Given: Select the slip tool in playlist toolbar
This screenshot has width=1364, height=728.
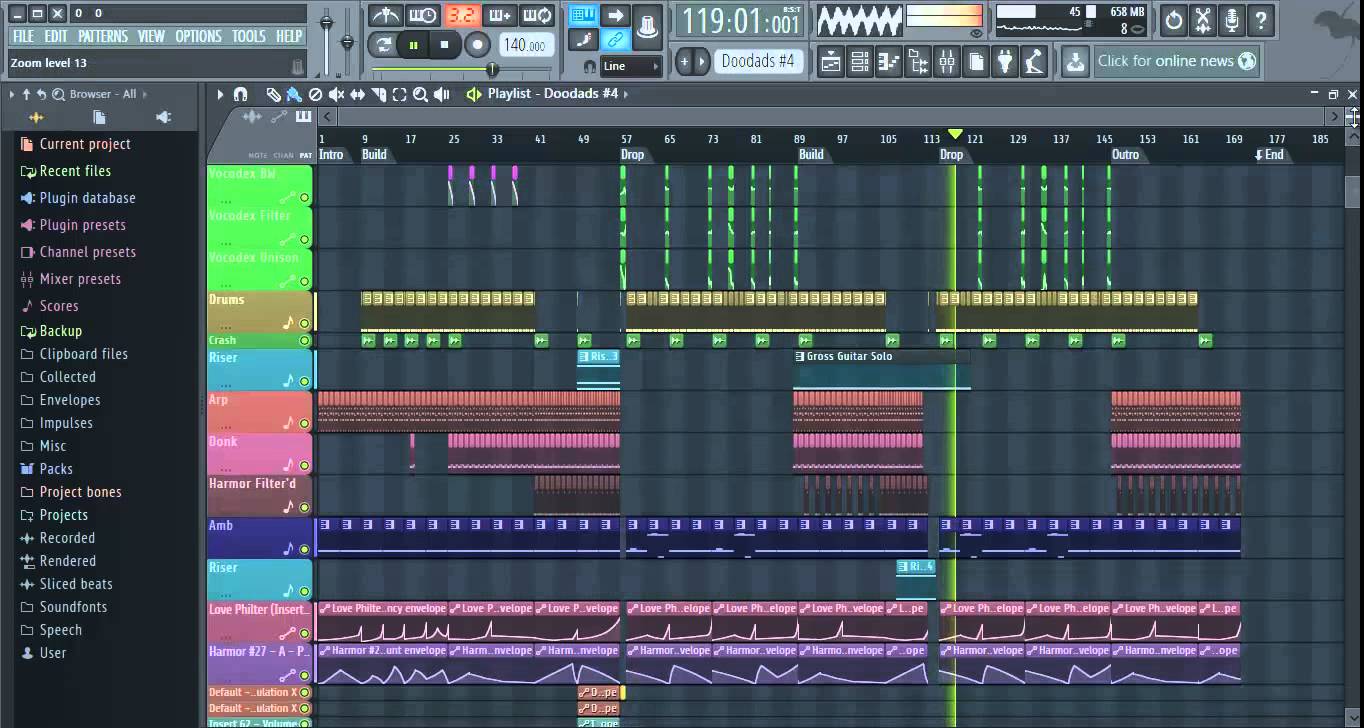Looking at the screenshot, I should [357, 94].
